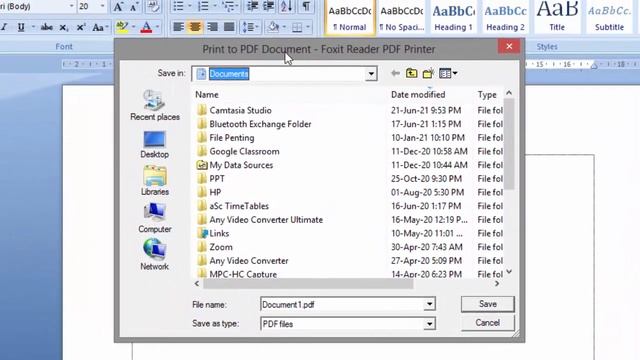Click the Save button
Image resolution: width=640 pixels, height=360 pixels.
(488, 304)
